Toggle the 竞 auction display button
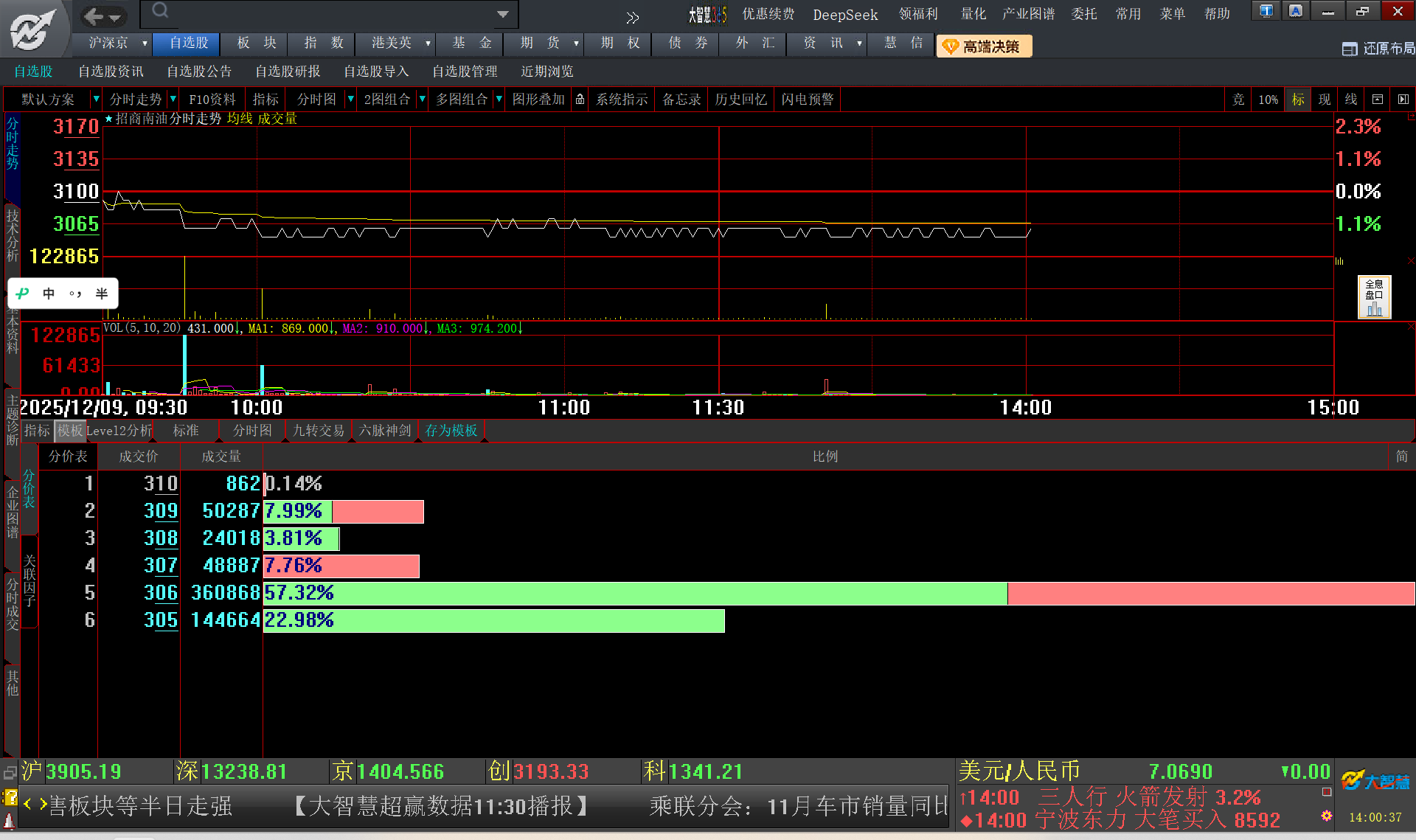The image size is (1416, 840). [x=1238, y=100]
